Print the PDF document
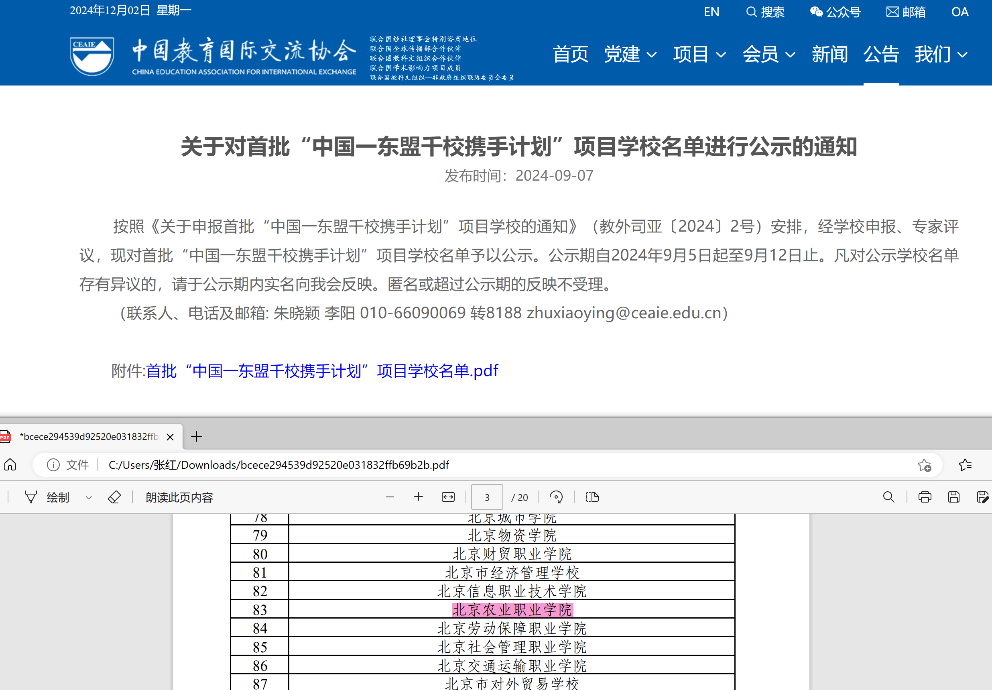 [x=925, y=497]
